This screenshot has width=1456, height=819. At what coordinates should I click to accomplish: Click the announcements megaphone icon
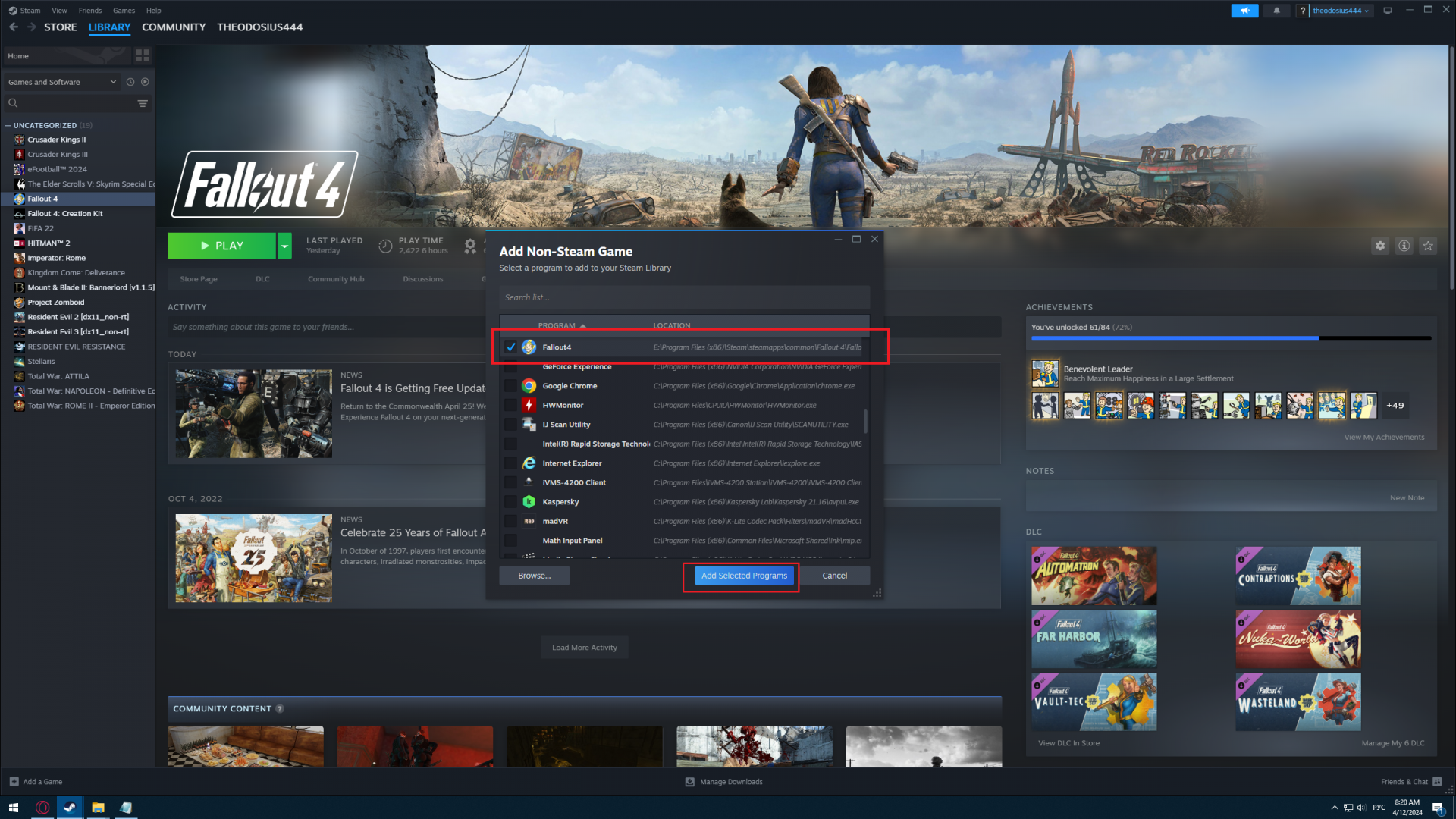click(x=1244, y=11)
